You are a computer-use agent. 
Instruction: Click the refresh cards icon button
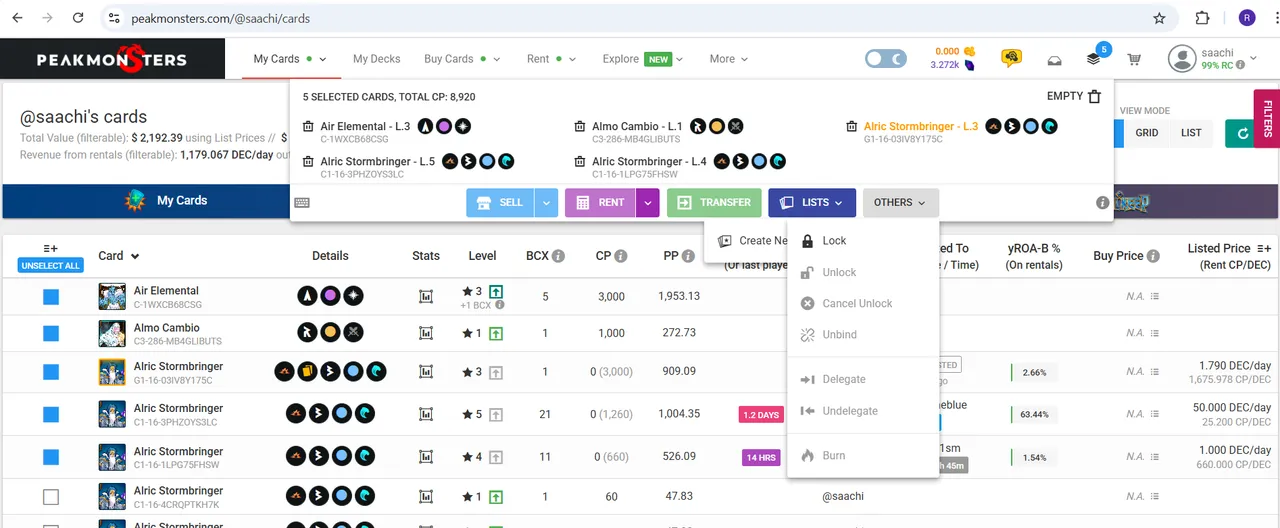1242,133
